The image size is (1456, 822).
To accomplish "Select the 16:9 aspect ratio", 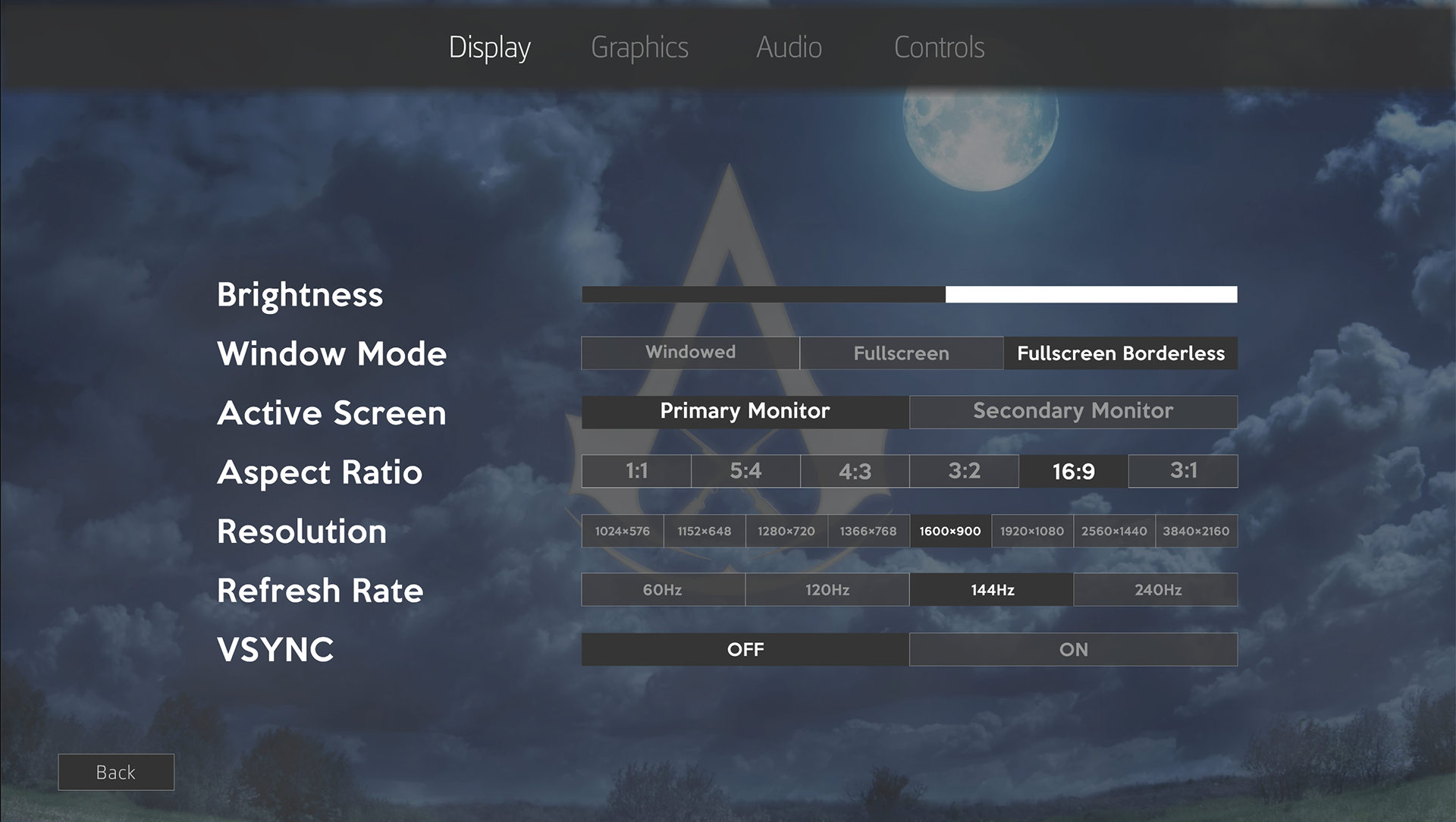I will (x=1073, y=471).
